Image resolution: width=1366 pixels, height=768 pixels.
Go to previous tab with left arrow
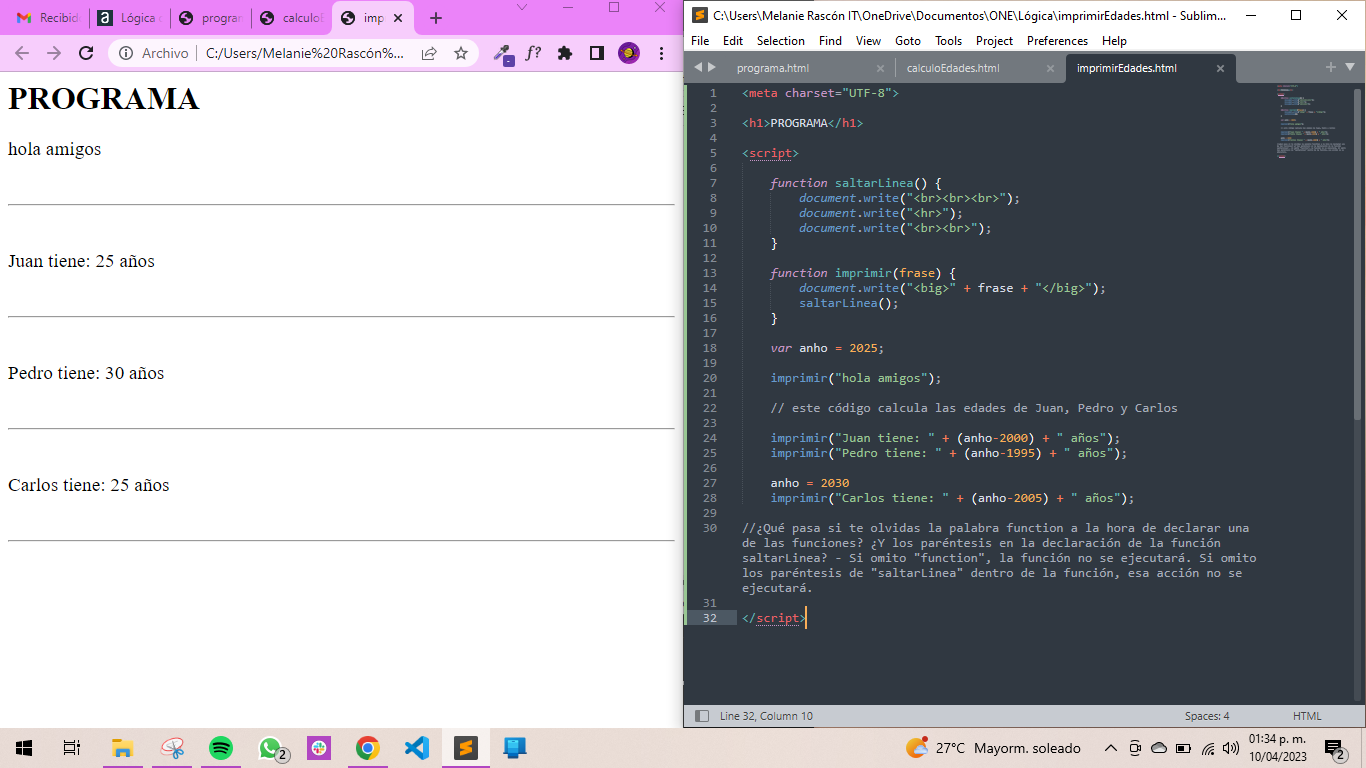698,67
